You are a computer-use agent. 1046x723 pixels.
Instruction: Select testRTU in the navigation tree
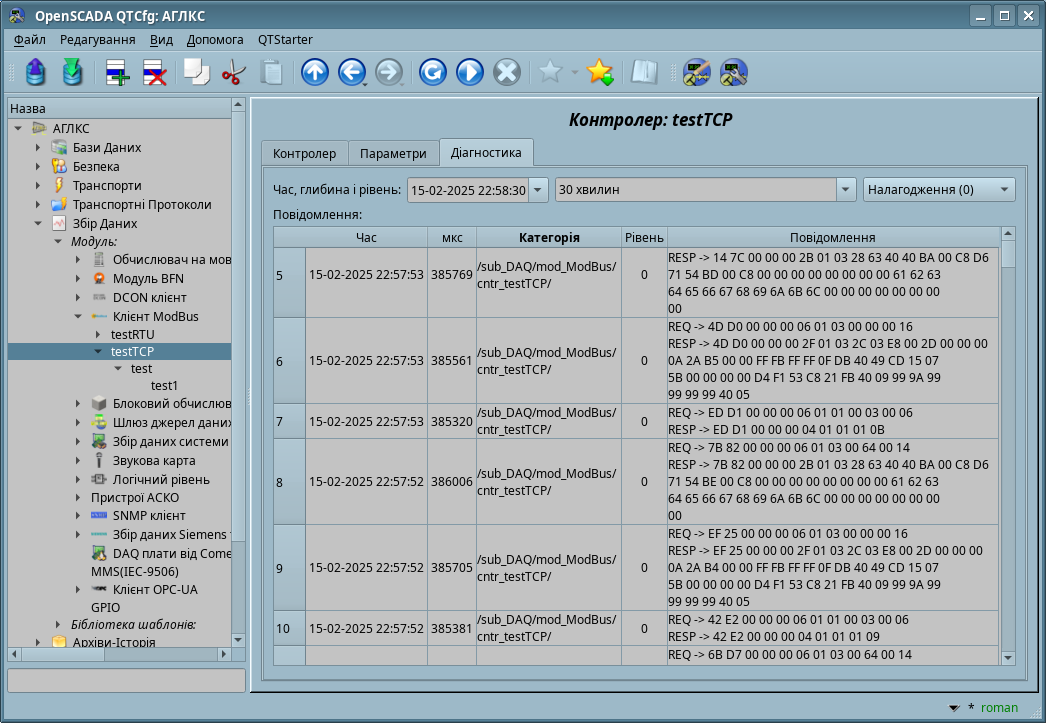tap(133, 334)
